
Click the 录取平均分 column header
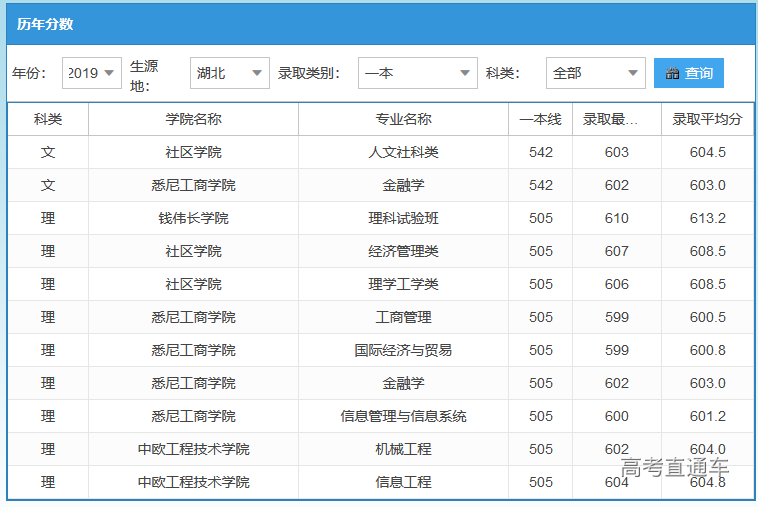coord(707,119)
